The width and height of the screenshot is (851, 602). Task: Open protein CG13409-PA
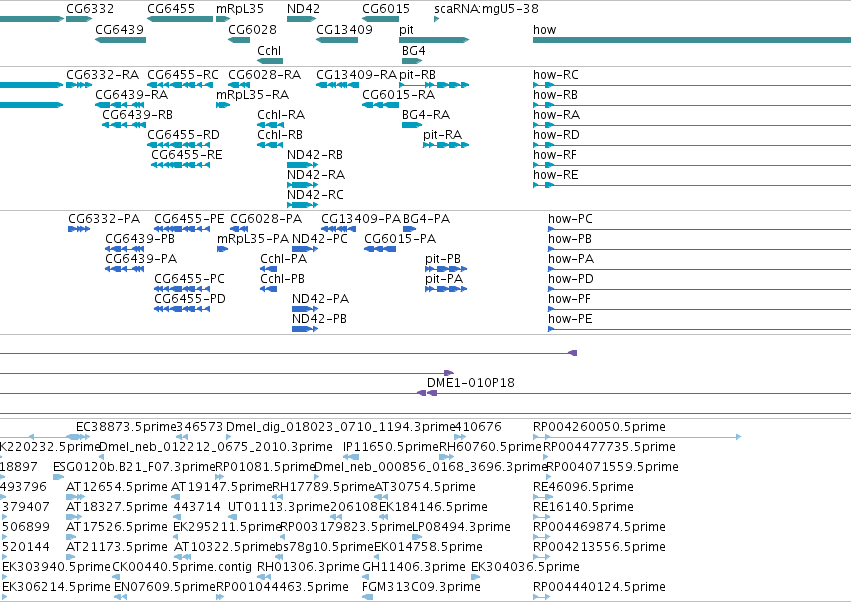coord(361,219)
